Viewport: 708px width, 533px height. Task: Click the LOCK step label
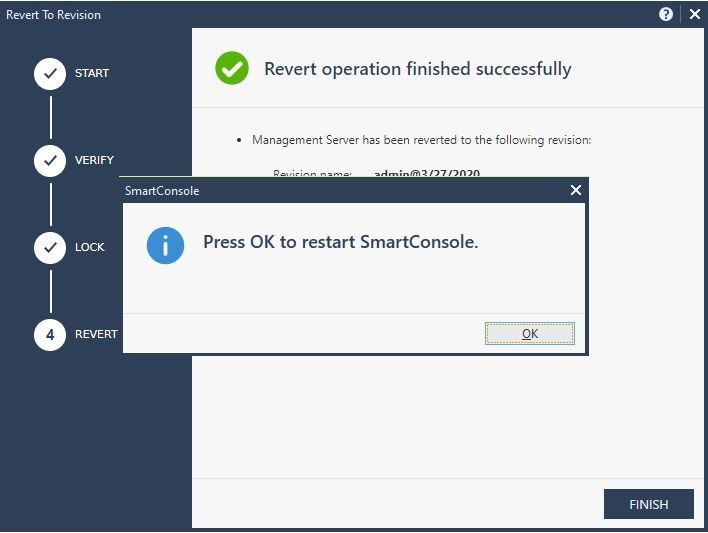(89, 248)
